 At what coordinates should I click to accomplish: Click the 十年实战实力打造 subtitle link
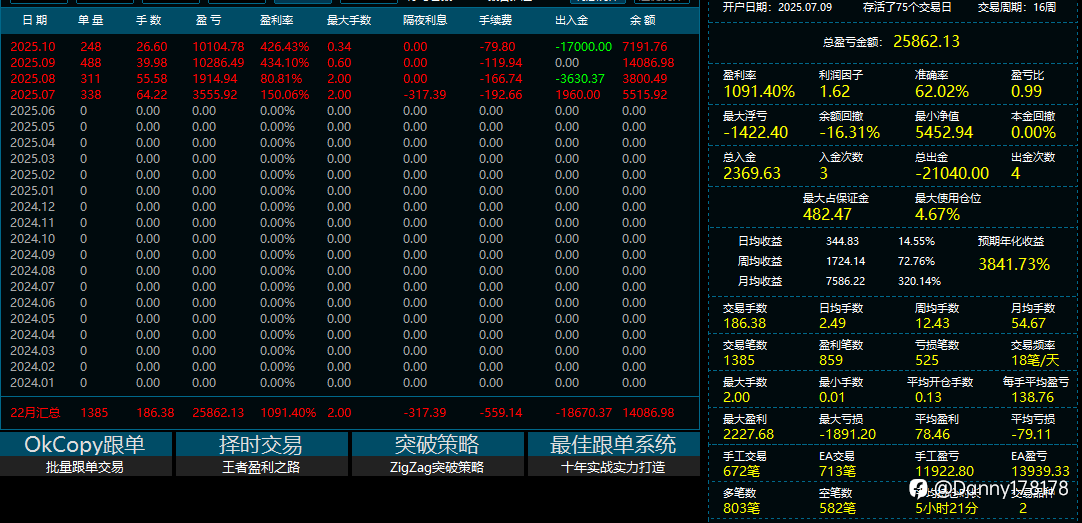pyautogui.click(x=613, y=467)
